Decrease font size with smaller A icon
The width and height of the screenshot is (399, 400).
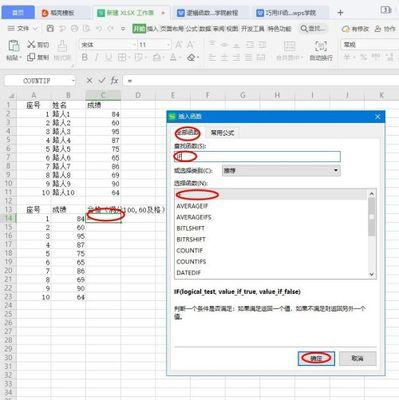point(190,45)
